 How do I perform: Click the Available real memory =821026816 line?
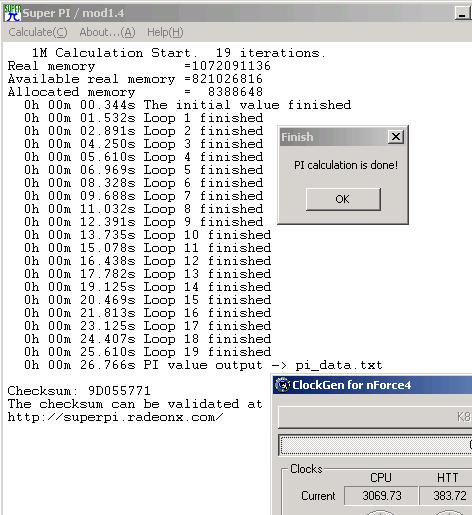(x=135, y=79)
